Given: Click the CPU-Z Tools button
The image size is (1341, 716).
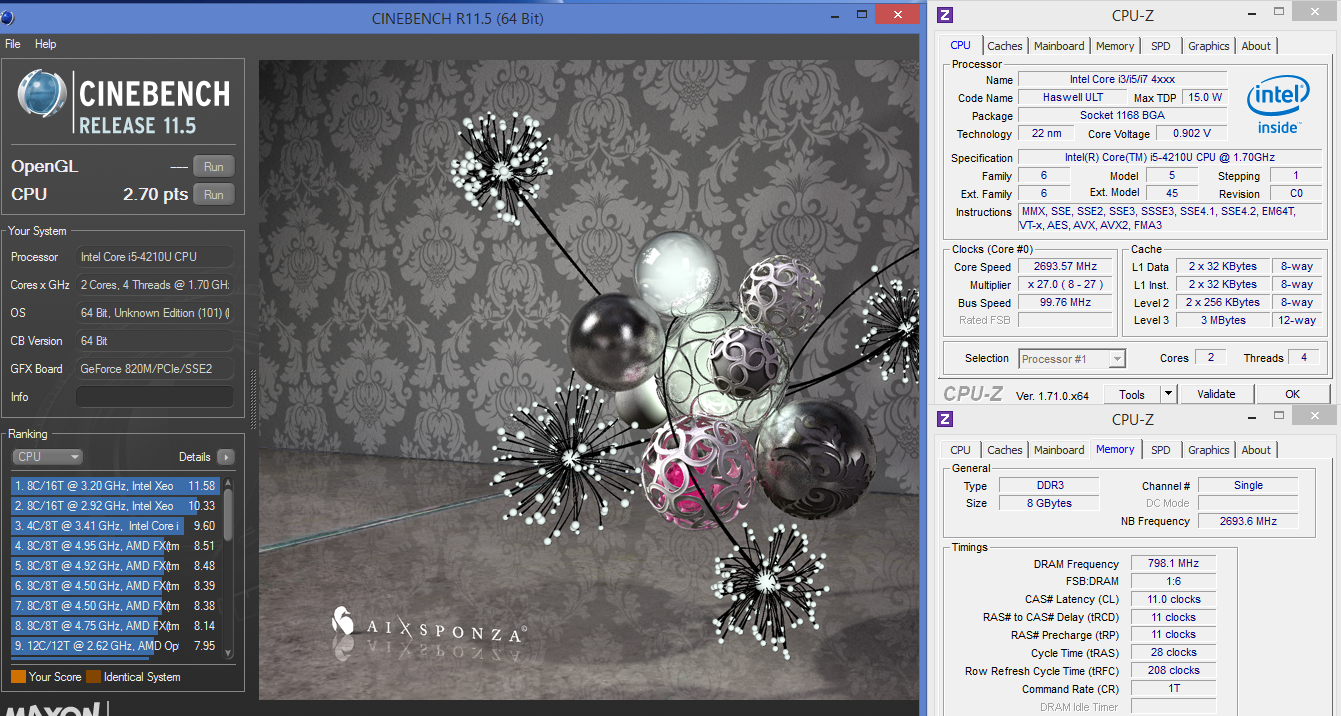Looking at the screenshot, I should [x=1132, y=394].
